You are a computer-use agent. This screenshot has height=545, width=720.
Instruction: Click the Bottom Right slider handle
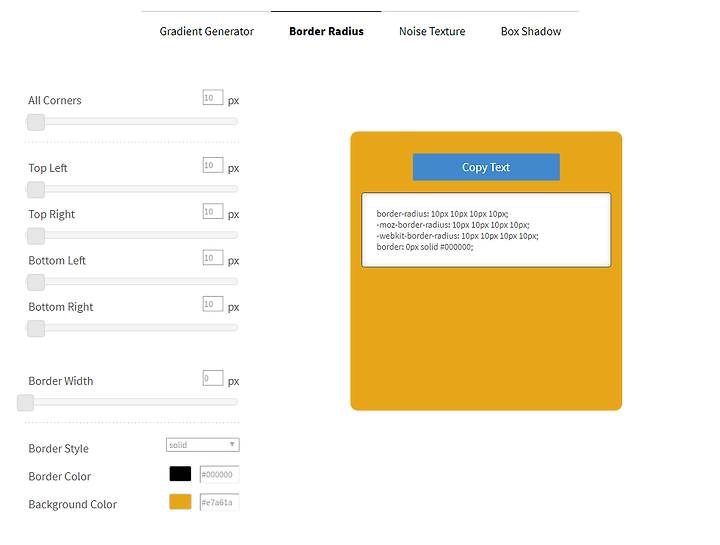coord(36,329)
